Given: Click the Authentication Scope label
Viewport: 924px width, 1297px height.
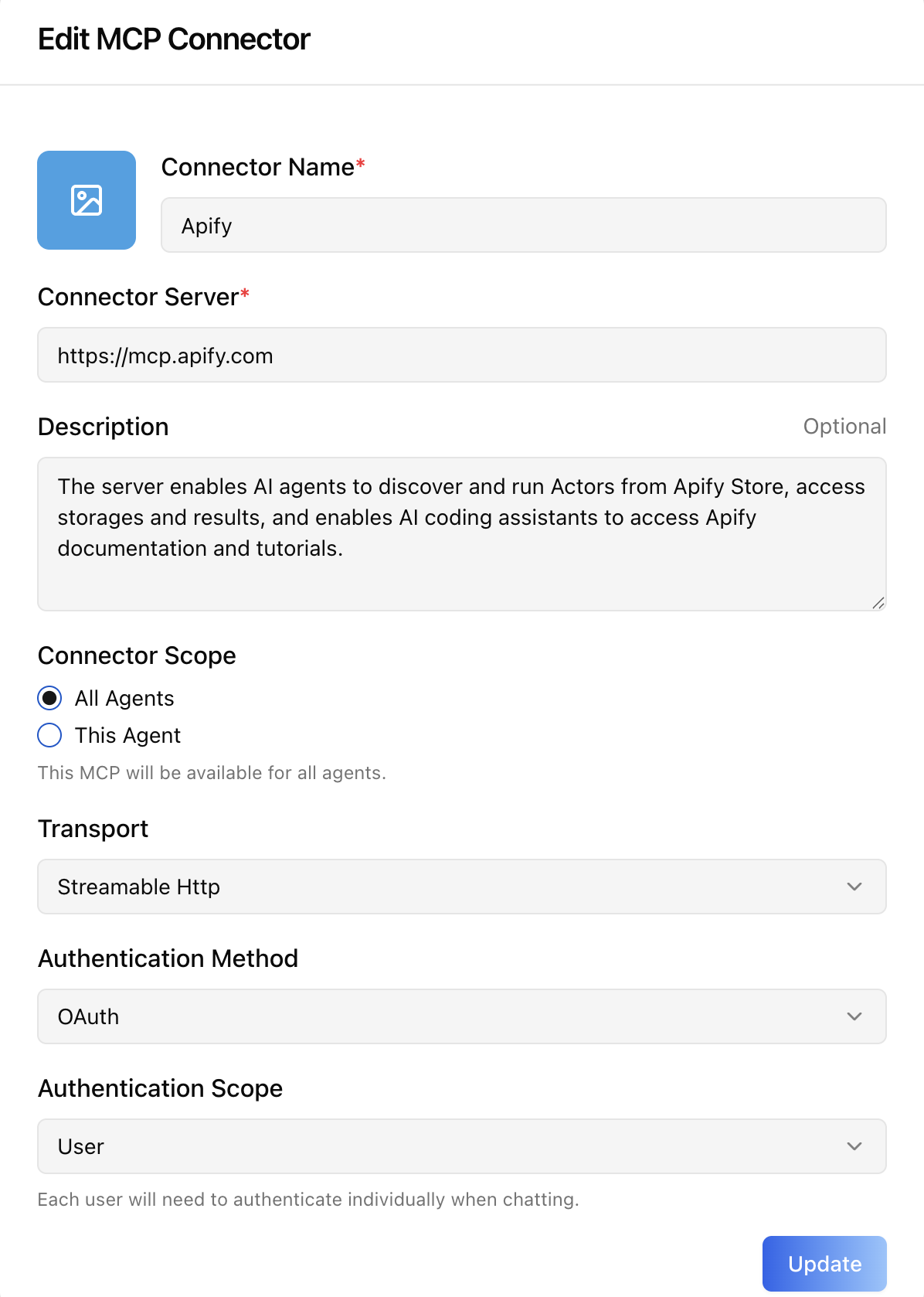Looking at the screenshot, I should (x=160, y=1088).
